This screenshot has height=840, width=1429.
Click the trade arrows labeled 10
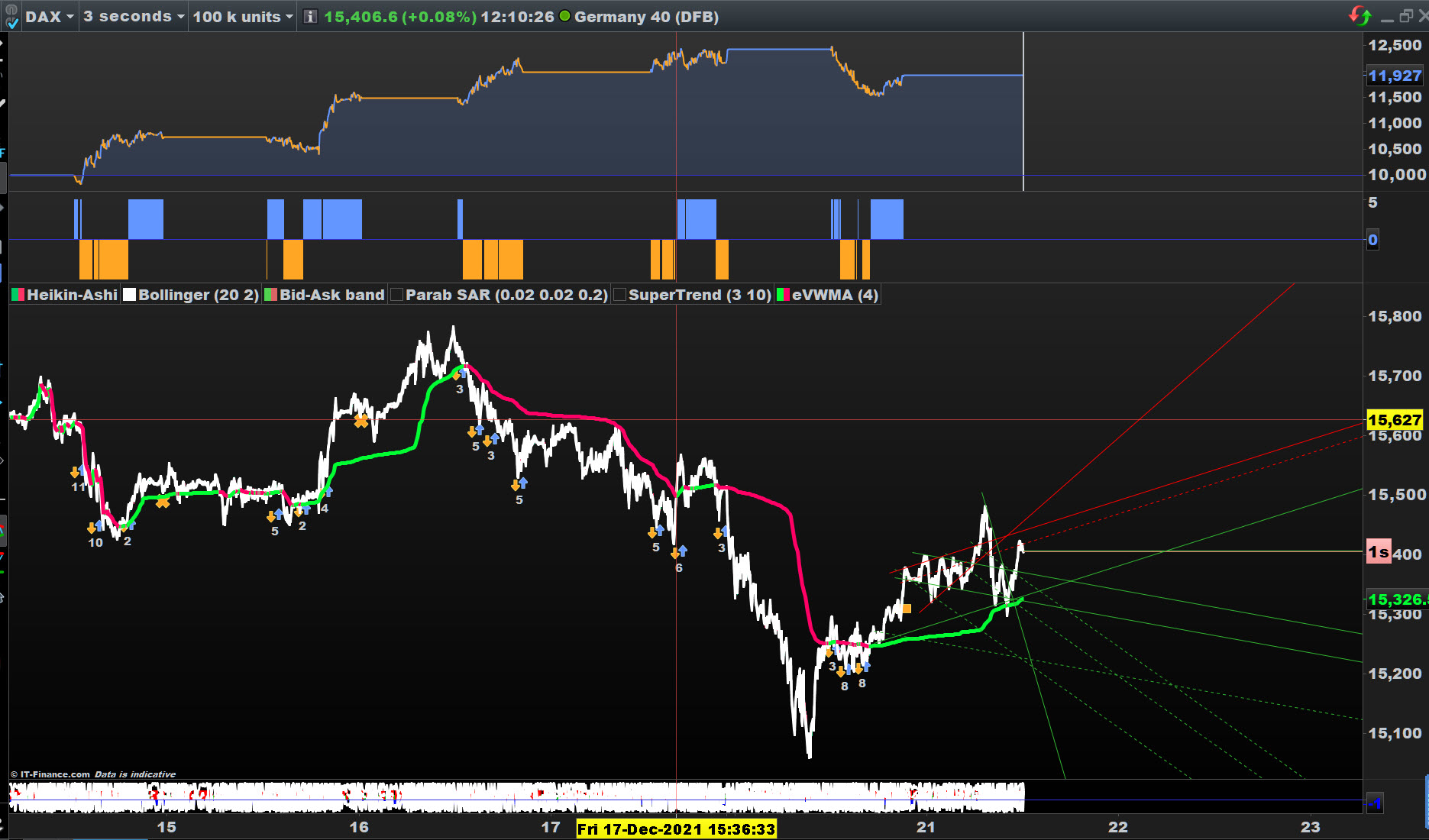coord(95,527)
